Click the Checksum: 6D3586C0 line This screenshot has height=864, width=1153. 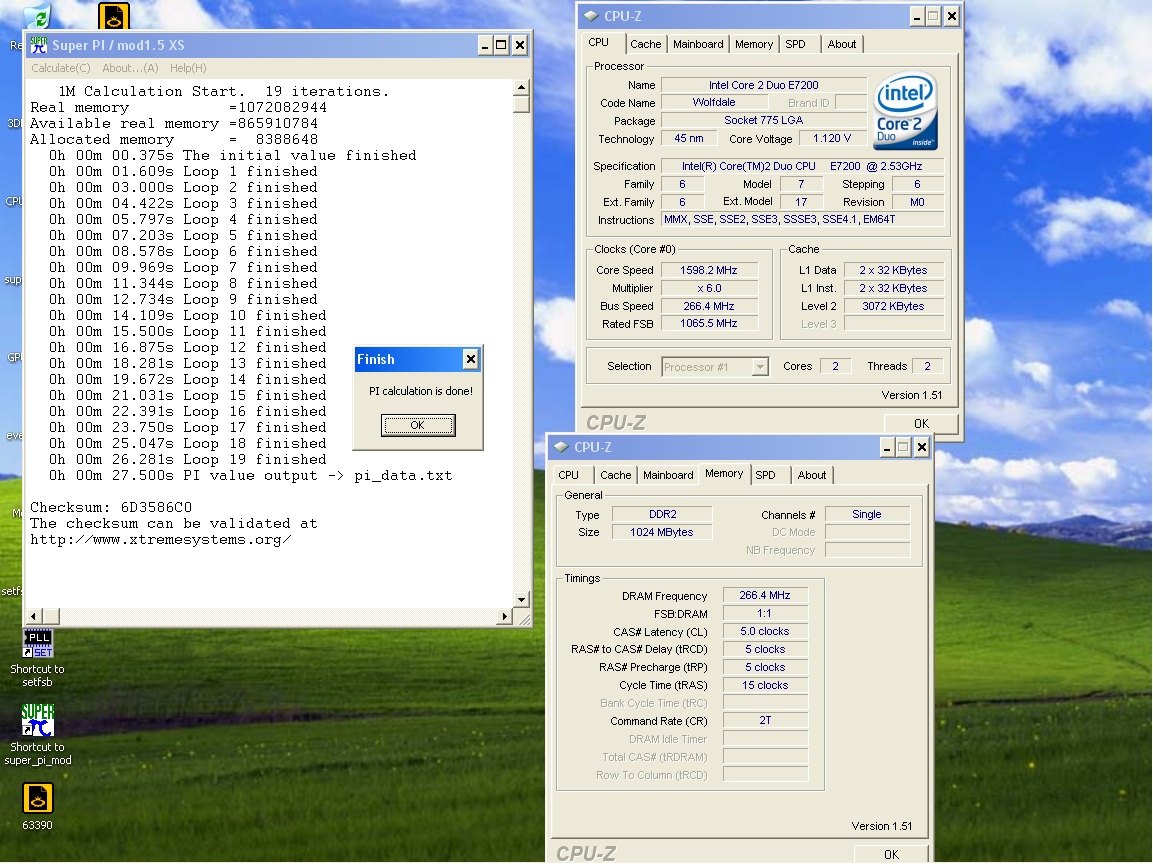(x=111, y=507)
